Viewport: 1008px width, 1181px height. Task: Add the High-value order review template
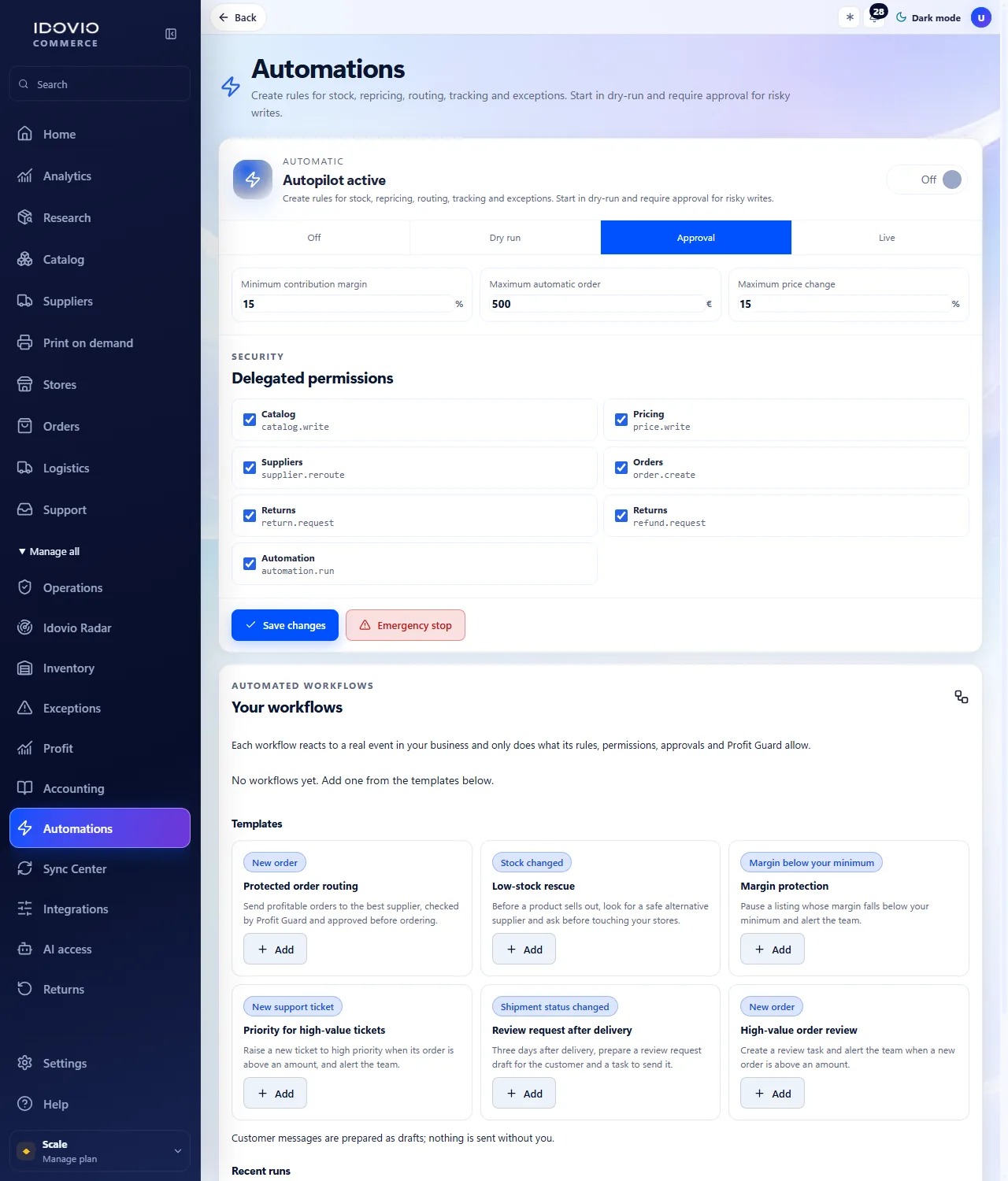[773, 1094]
